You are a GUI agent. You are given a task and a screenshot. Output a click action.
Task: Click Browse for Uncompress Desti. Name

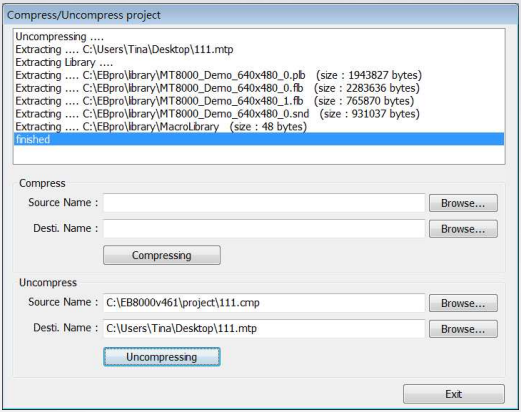(463, 329)
